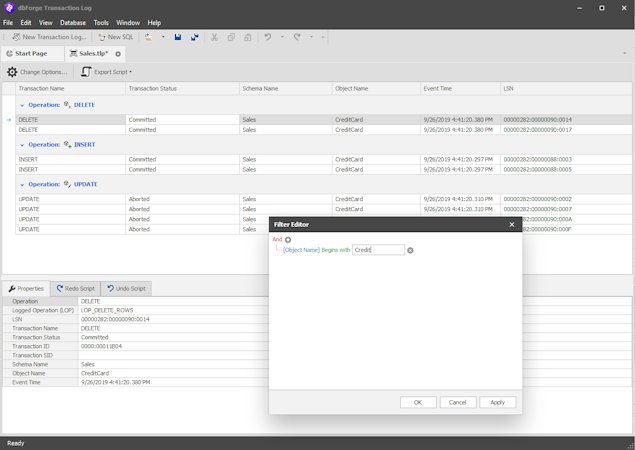635x450 pixels.
Task: Open the Export Script dropdown
Action: [x=107, y=72]
